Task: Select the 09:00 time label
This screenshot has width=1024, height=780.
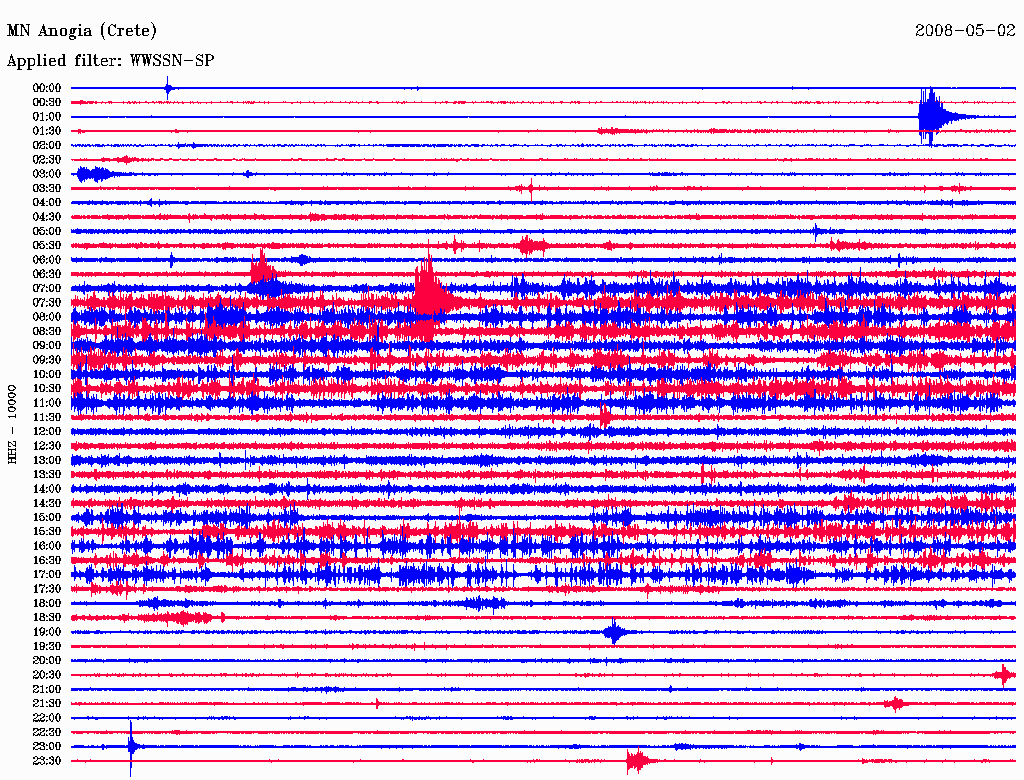Action: coord(47,346)
